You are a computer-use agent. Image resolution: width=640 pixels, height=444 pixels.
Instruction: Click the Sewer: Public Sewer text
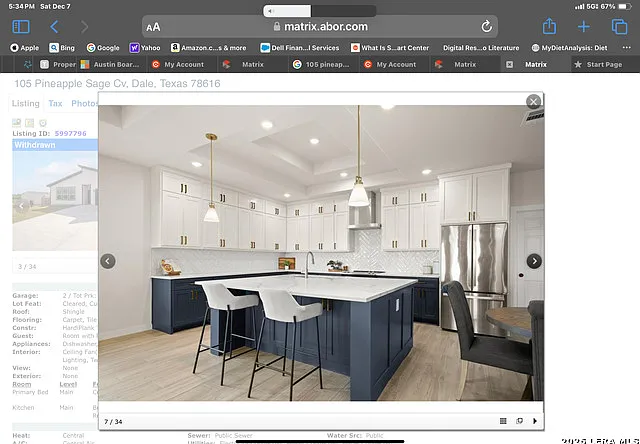click(220, 435)
